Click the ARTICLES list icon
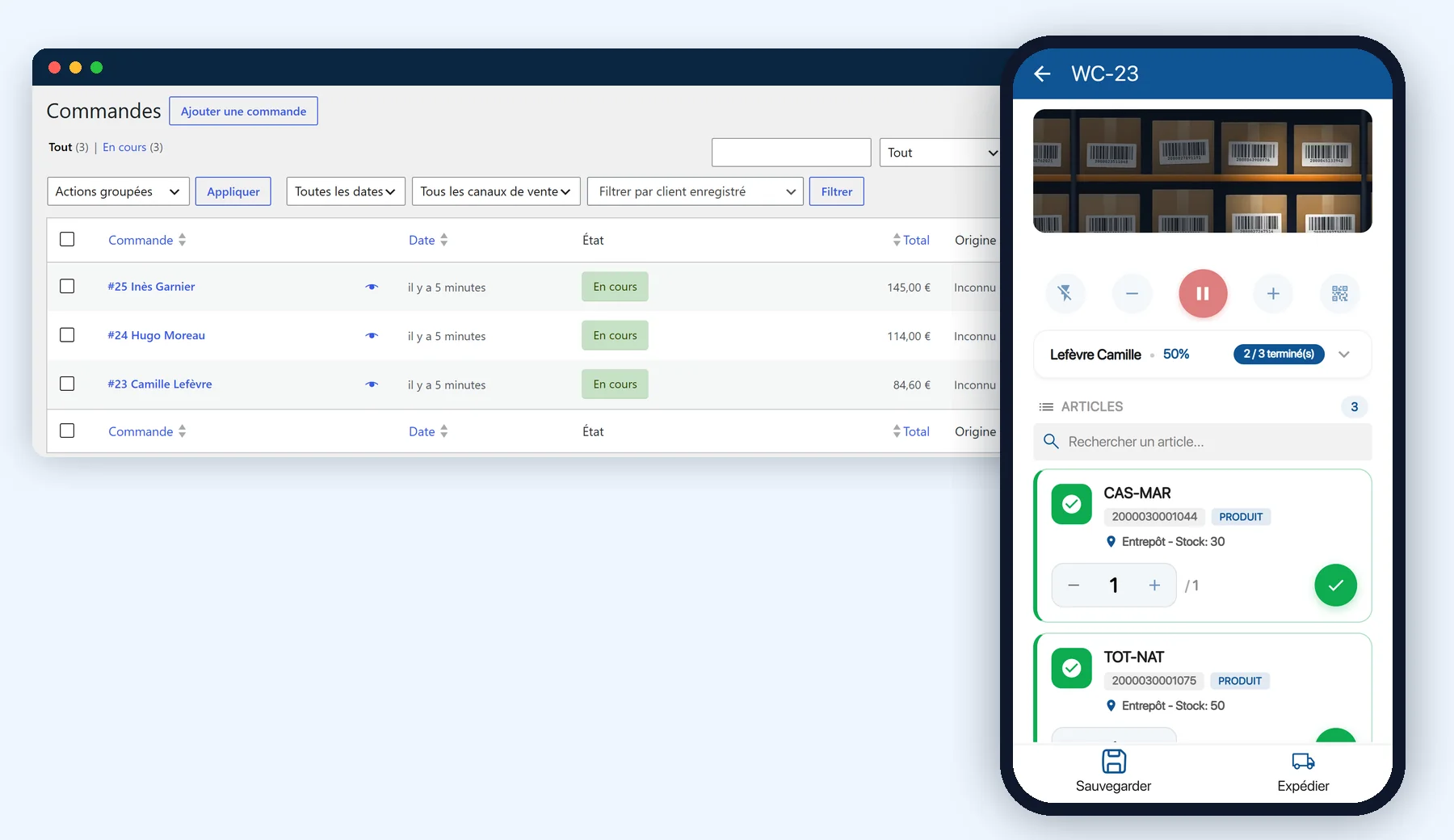 click(x=1046, y=406)
